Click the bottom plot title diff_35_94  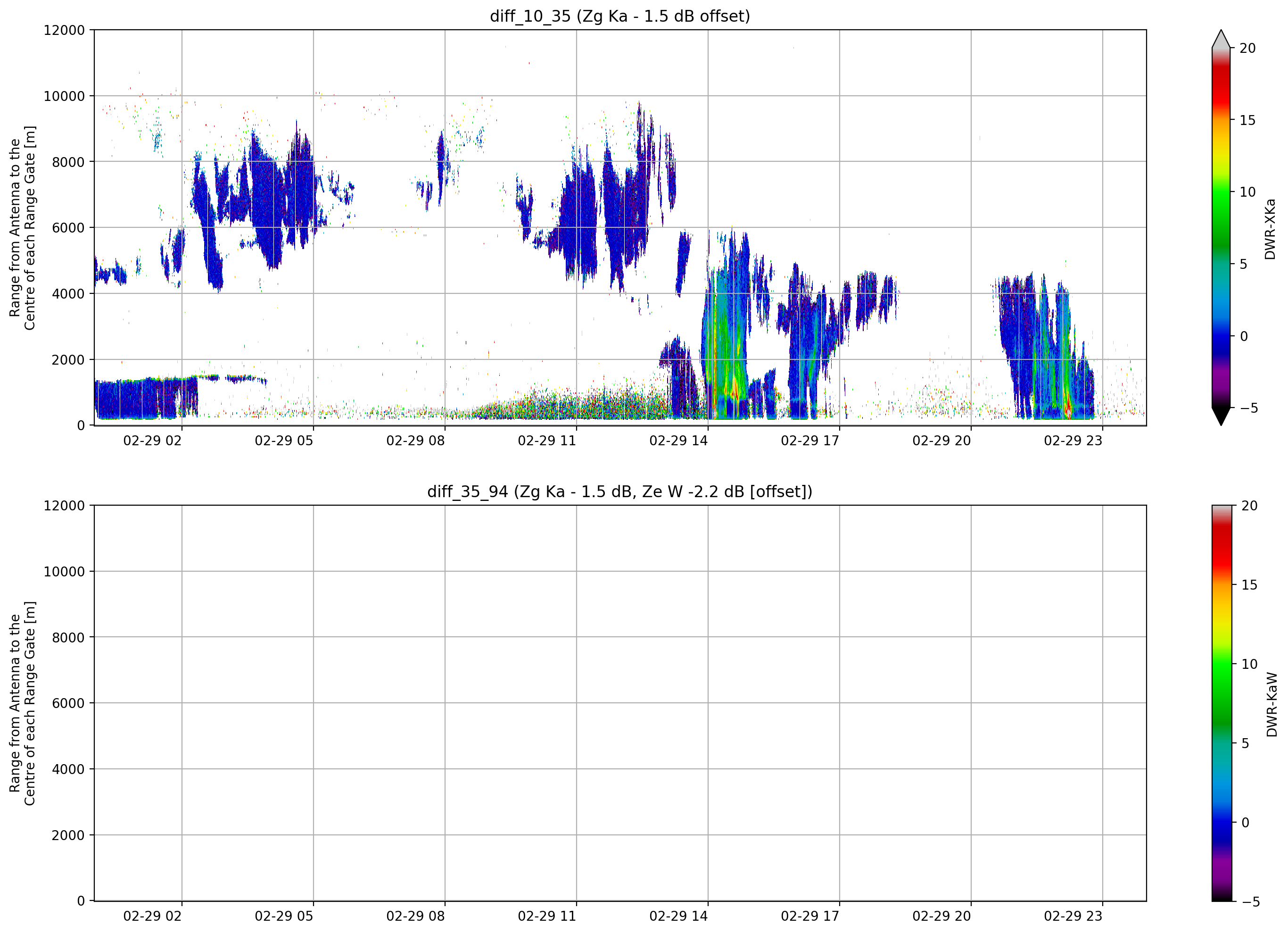619,491
